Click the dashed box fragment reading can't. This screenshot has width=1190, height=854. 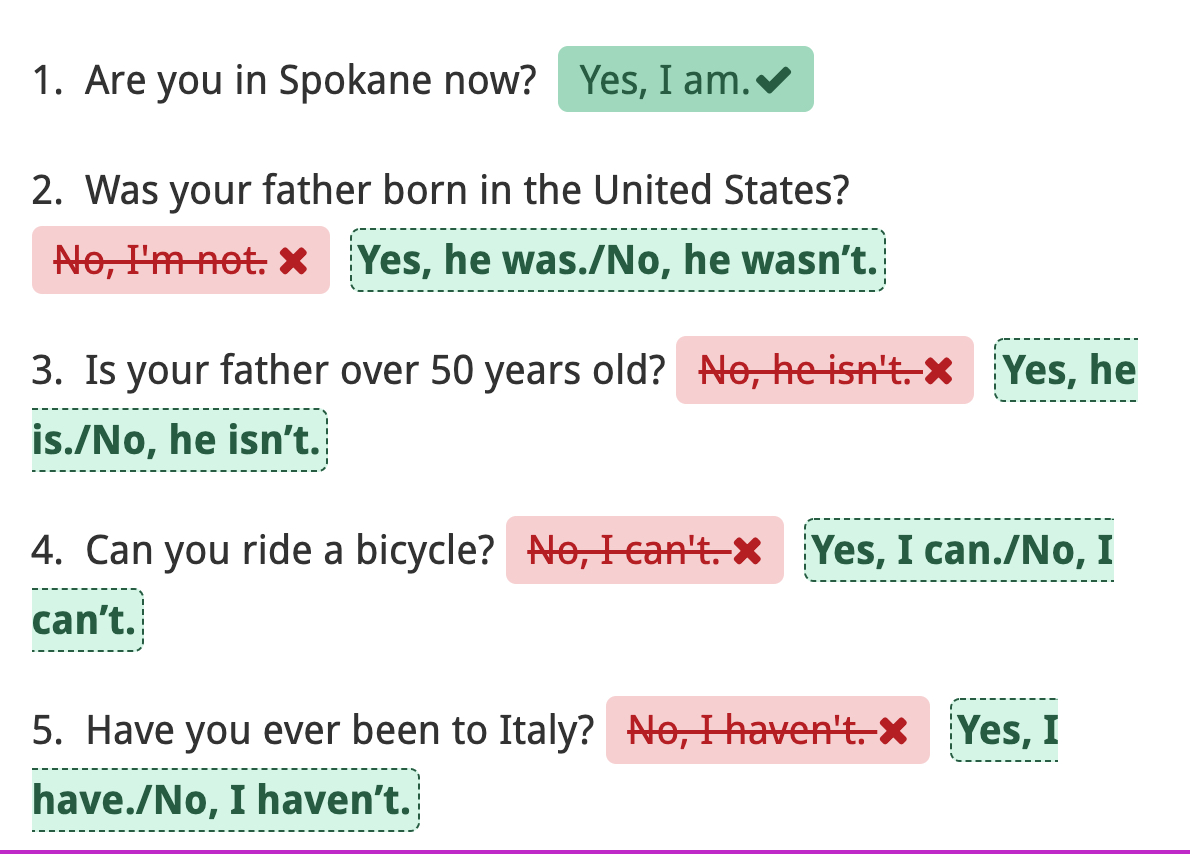coord(87,620)
